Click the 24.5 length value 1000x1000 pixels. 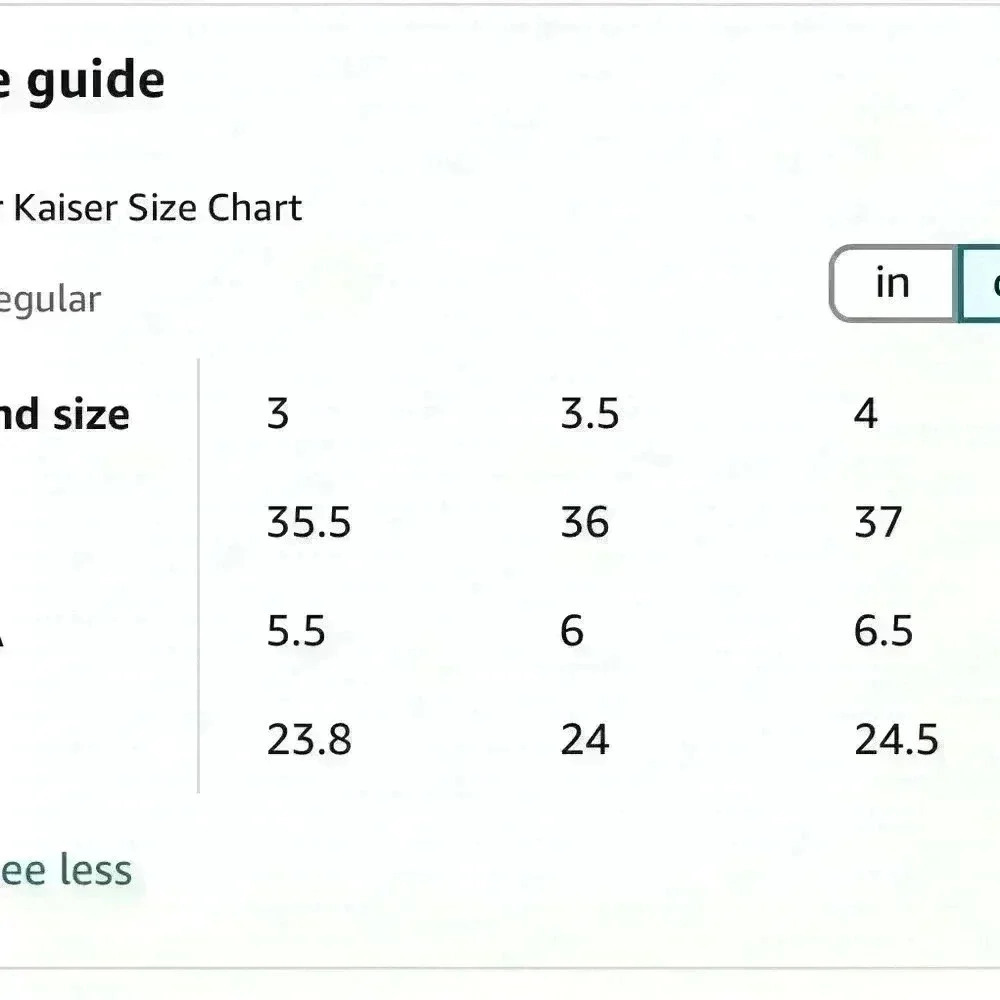896,740
